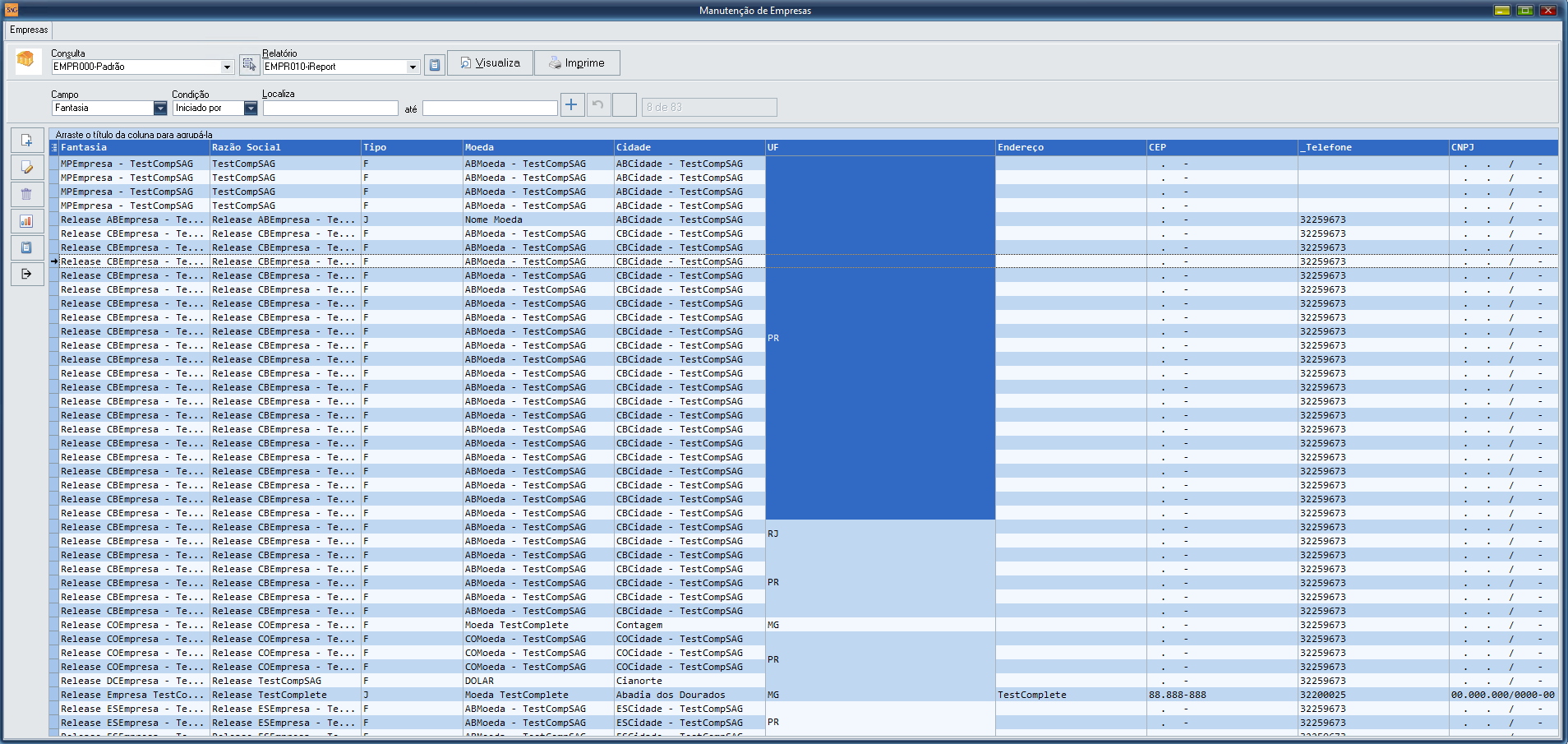Click the Imprime button
Screen dimensions: 1568x744
577,62
